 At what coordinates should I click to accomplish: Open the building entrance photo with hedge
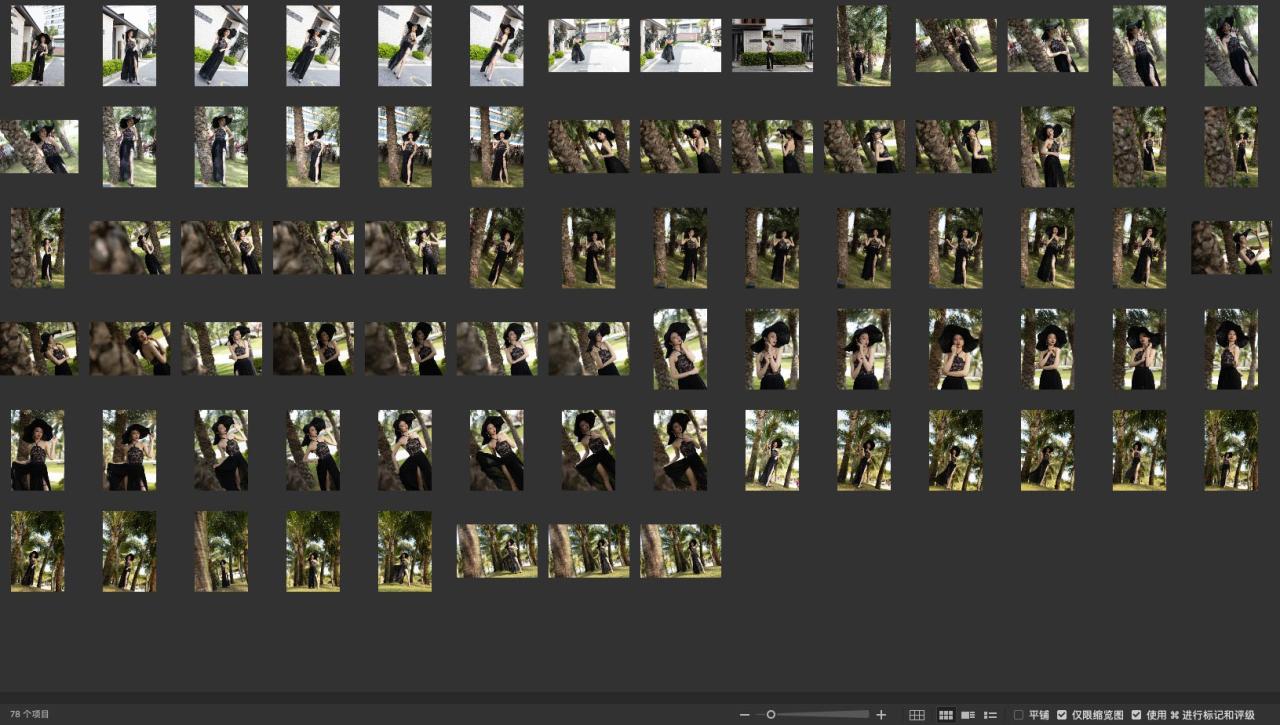point(772,46)
